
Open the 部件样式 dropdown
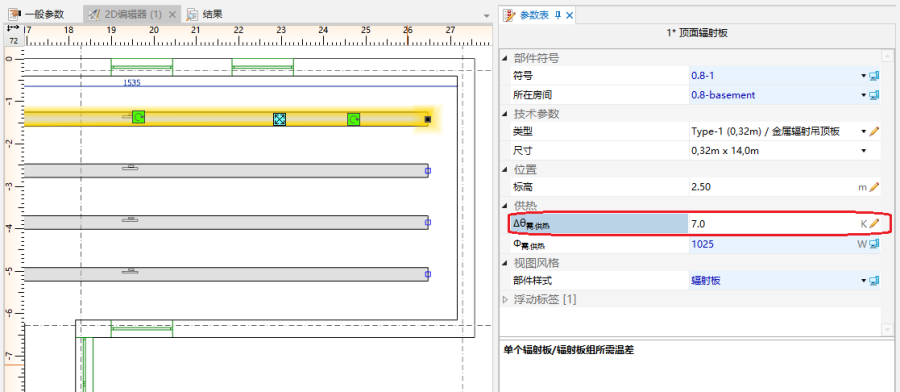pos(863,281)
